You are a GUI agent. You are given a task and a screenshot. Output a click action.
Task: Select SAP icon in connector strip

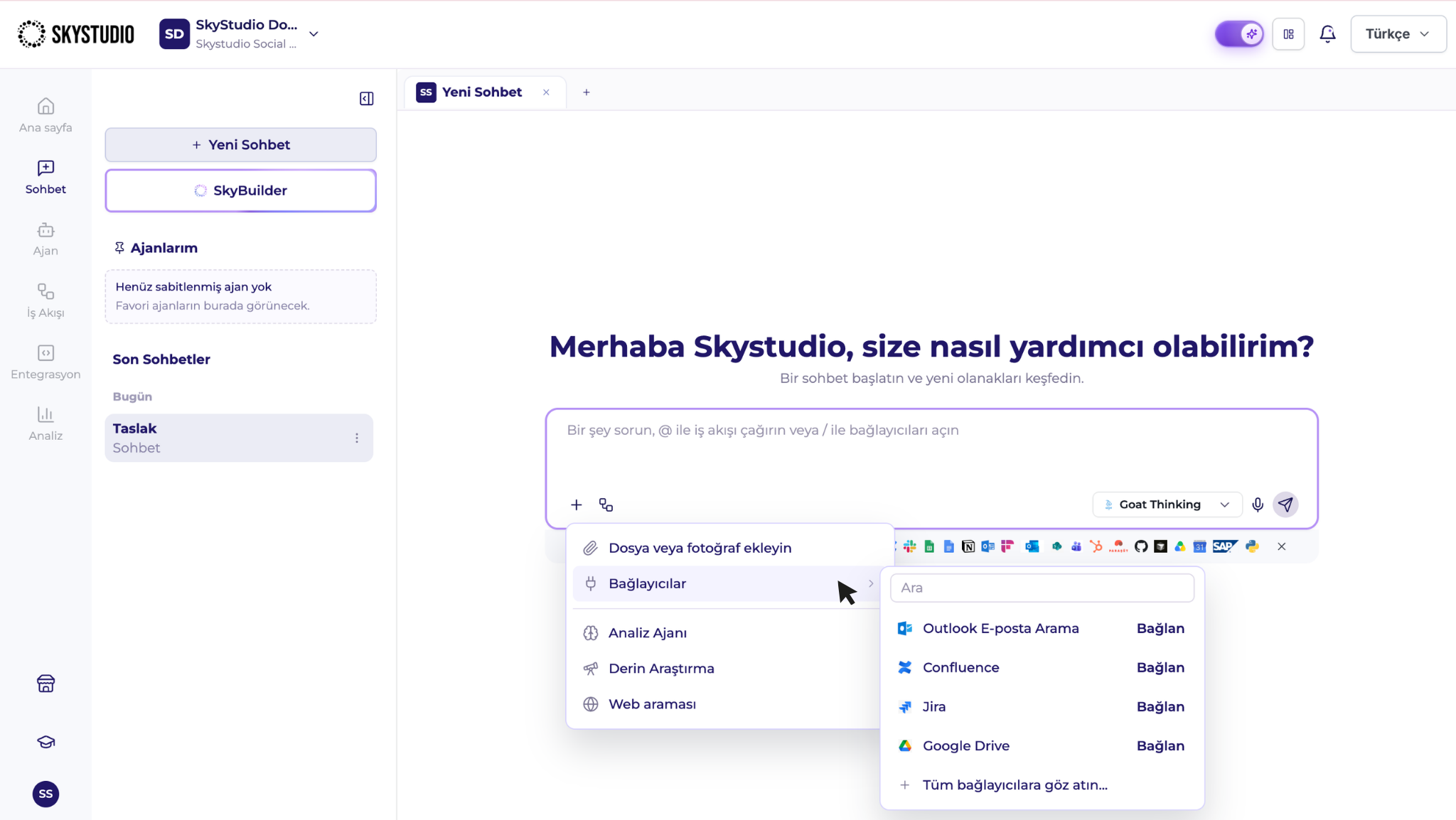pyautogui.click(x=1225, y=546)
